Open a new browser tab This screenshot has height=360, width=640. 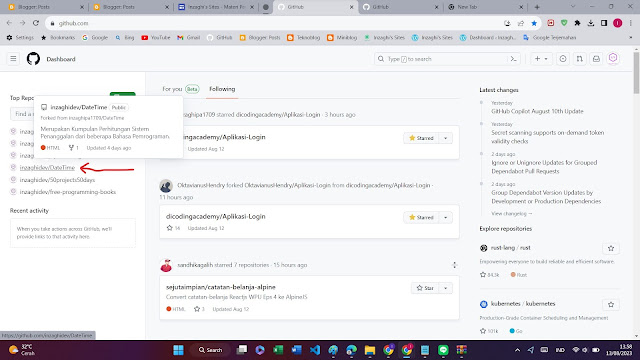(537, 7)
